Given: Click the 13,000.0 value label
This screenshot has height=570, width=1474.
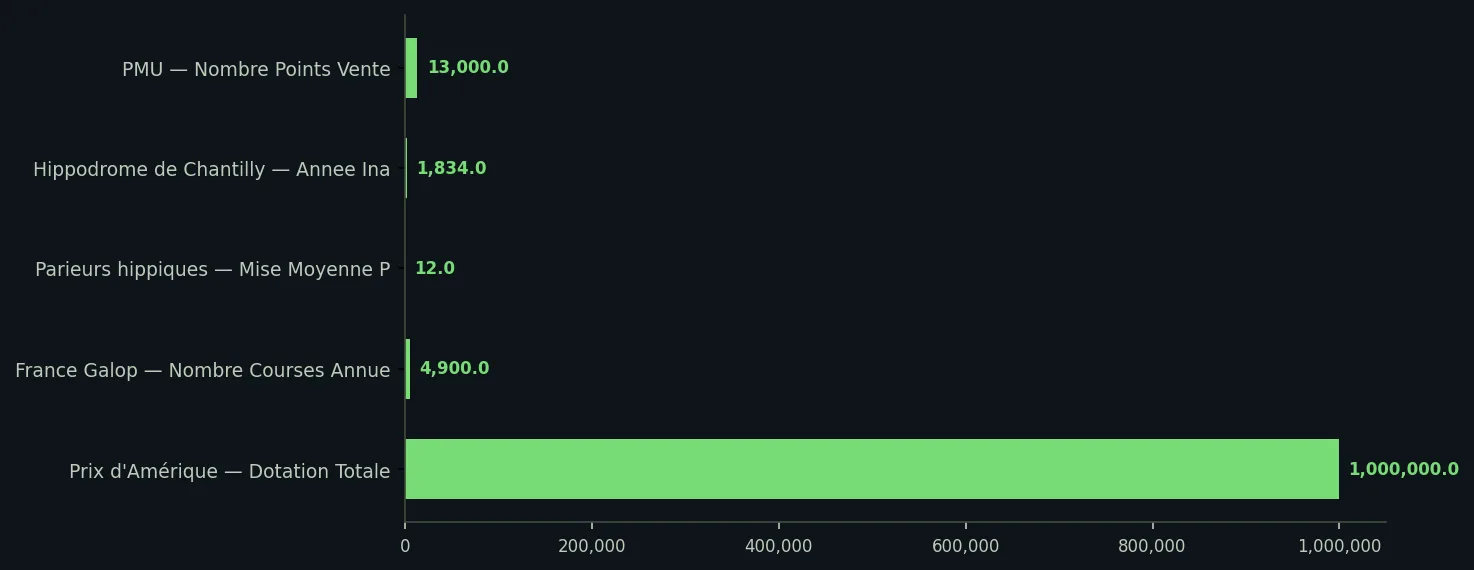Looking at the screenshot, I should 468,68.
